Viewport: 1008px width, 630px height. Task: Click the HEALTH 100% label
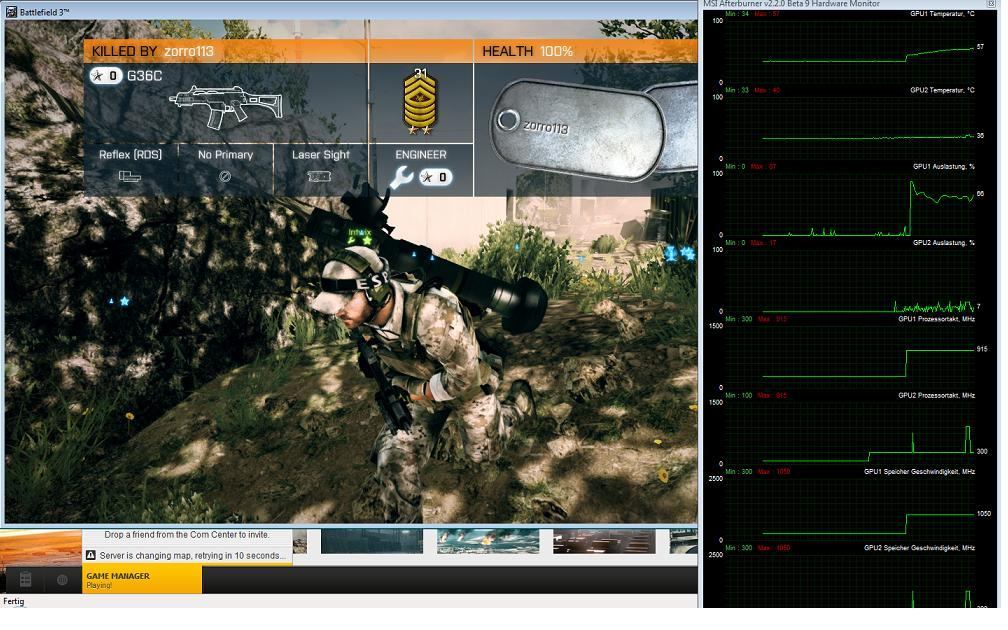click(527, 51)
